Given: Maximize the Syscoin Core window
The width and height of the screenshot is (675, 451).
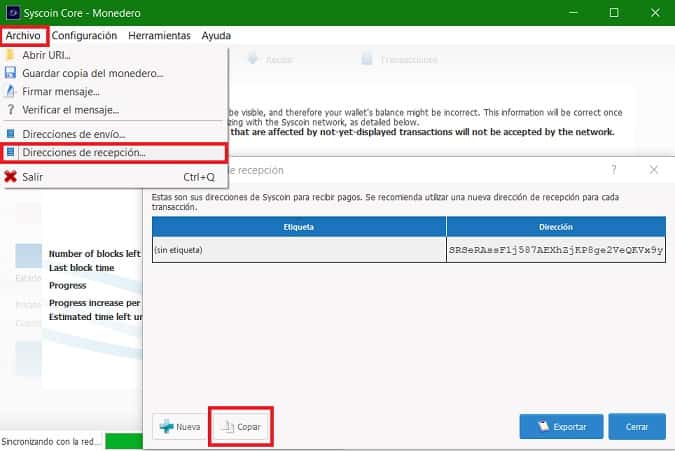Looking at the screenshot, I should 614,13.
